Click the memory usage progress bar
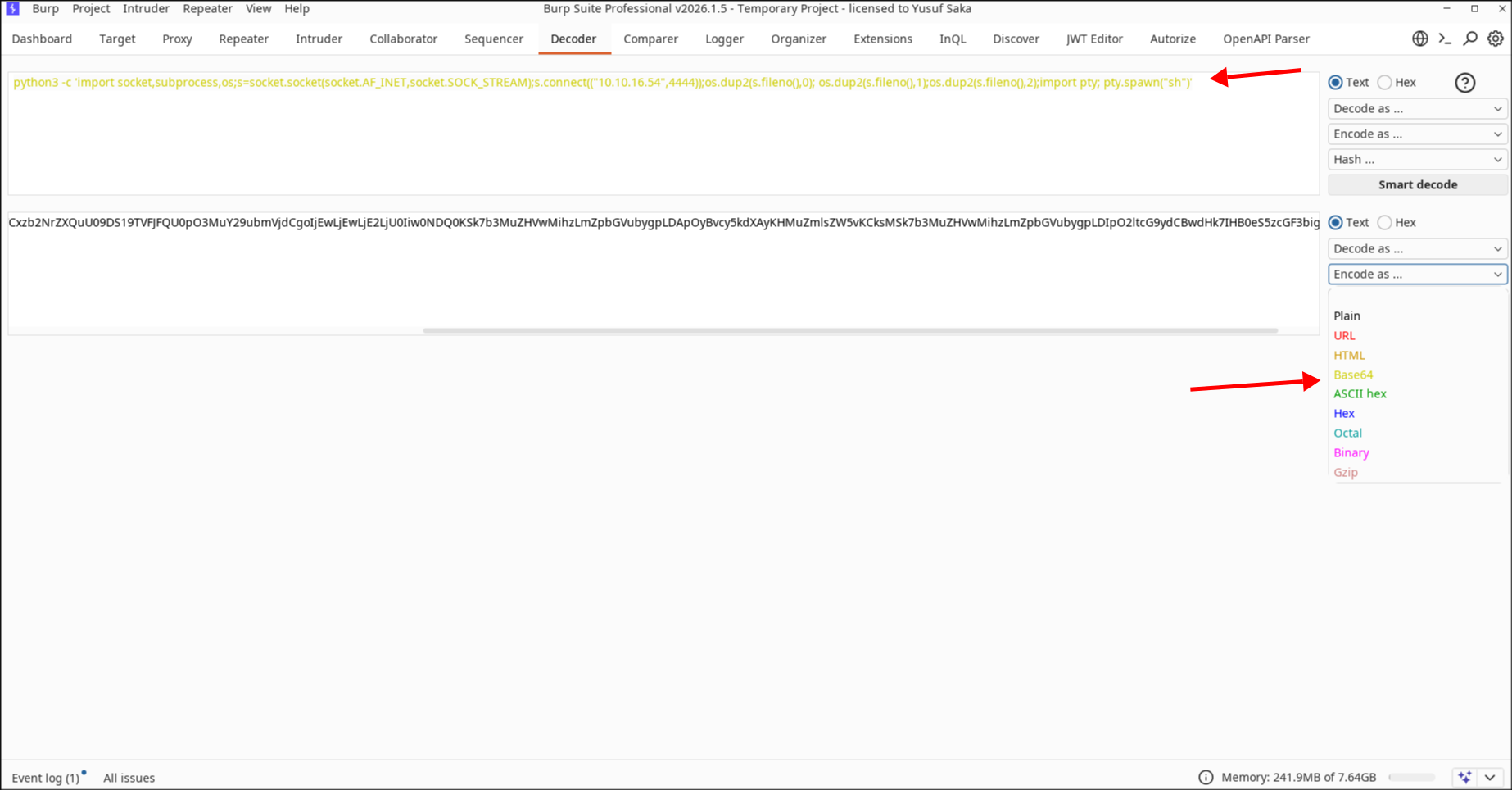Screen dimensions: 1512x790 click(x=1412, y=777)
